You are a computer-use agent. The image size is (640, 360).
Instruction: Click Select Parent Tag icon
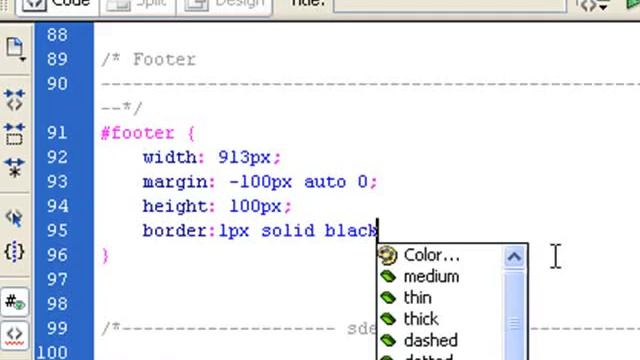[x=15, y=218]
